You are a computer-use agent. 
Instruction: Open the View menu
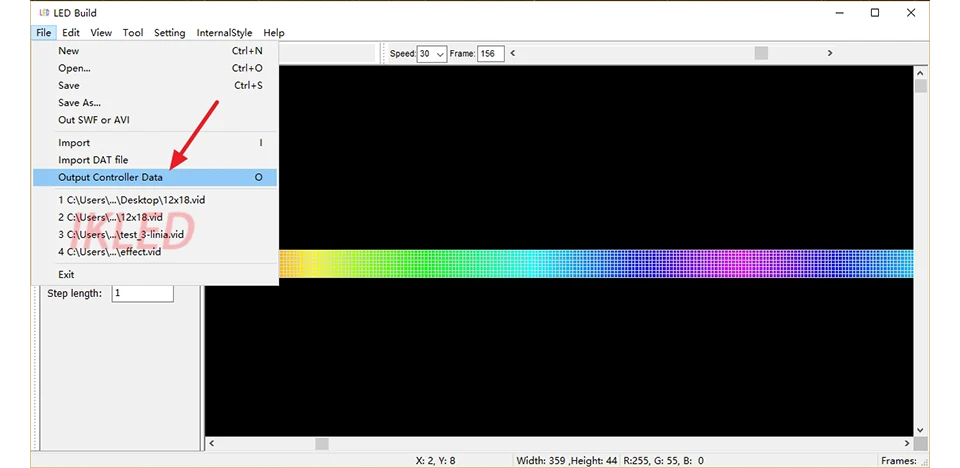click(101, 32)
